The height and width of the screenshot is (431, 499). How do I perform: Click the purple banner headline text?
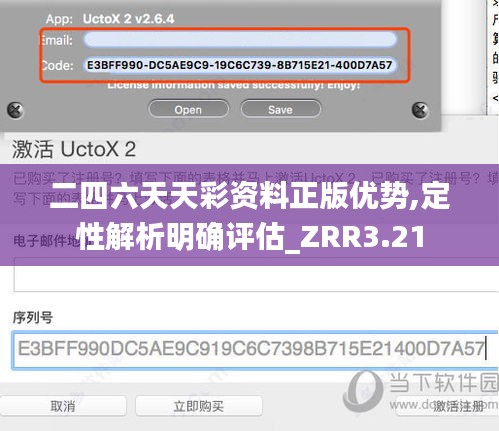250,216
